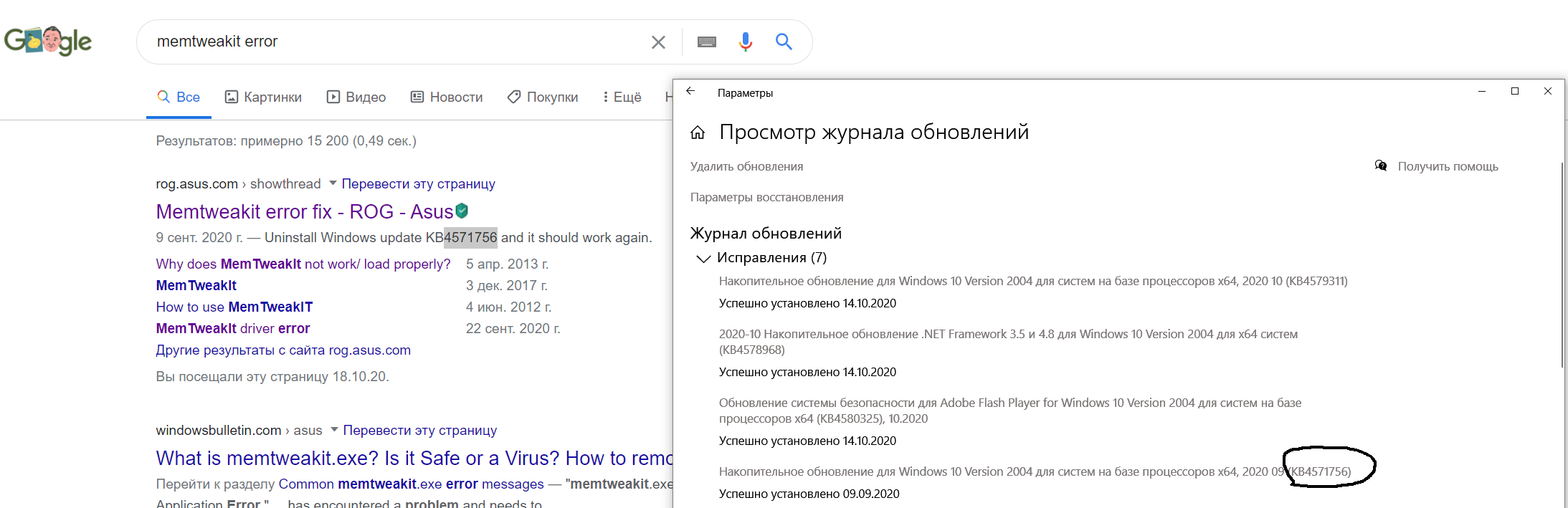
Task: Switch to the Картинки search tab
Action: tap(263, 97)
